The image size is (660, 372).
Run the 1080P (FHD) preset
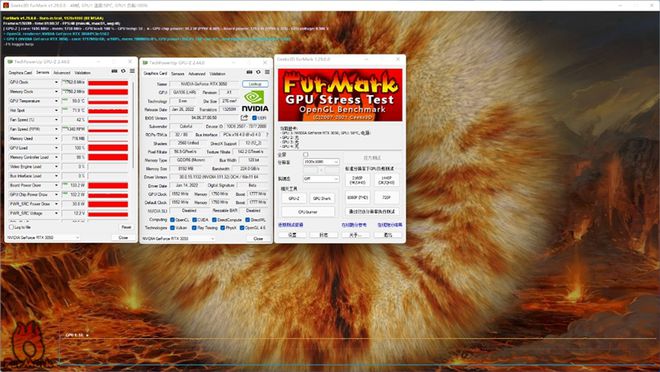coord(357,197)
